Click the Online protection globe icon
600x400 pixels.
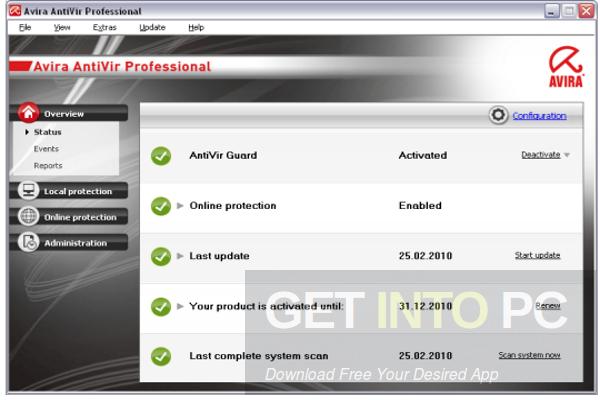pyautogui.click(x=27, y=217)
